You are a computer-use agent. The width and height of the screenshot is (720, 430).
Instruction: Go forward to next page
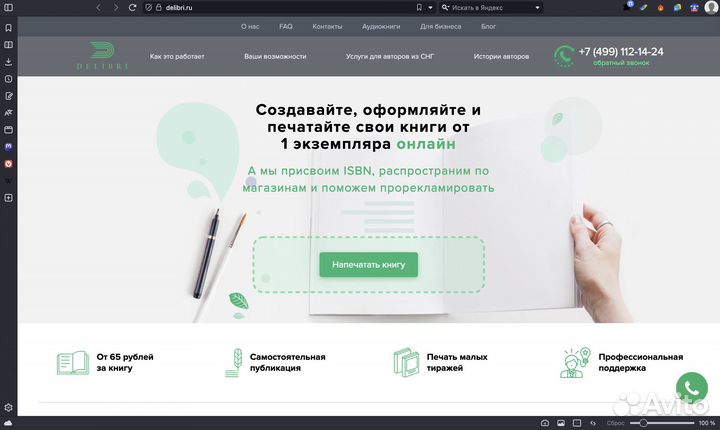116,7
